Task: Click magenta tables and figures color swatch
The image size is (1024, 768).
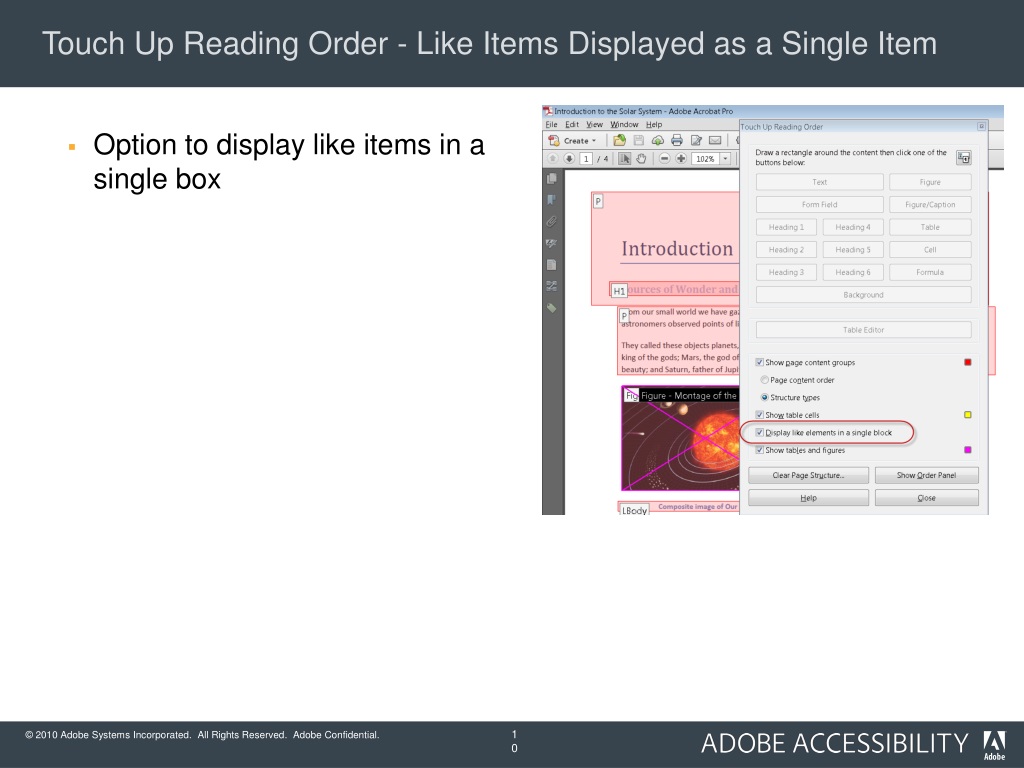Action: pos(968,450)
